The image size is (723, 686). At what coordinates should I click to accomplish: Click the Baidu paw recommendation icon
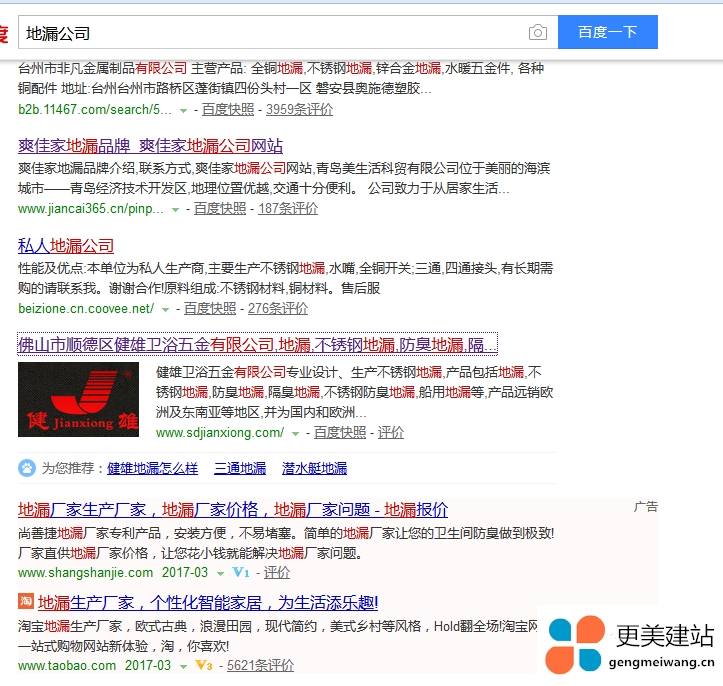pos(27,468)
